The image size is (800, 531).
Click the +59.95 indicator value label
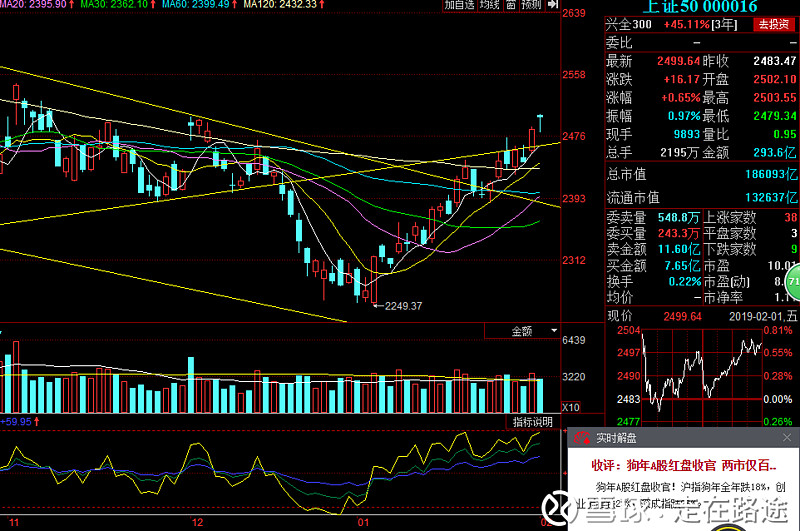16,422
